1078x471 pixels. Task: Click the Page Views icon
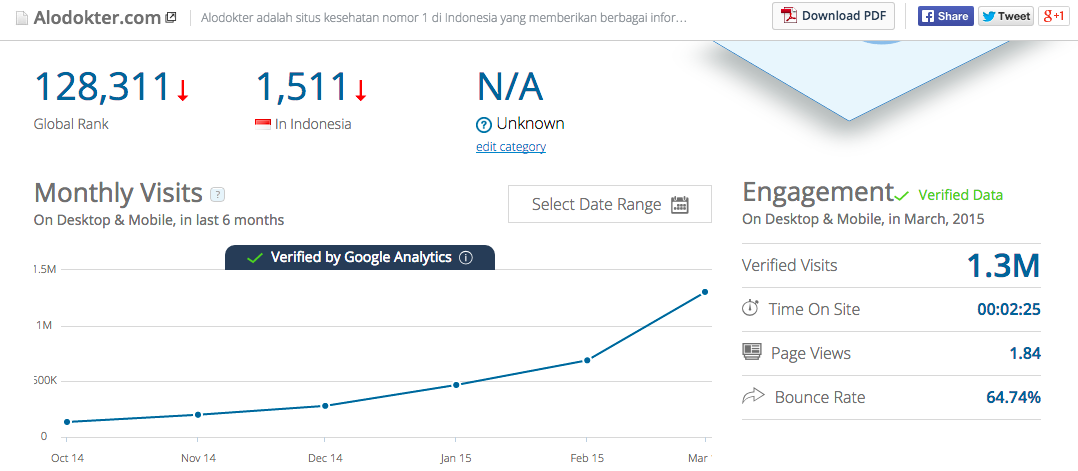752,352
